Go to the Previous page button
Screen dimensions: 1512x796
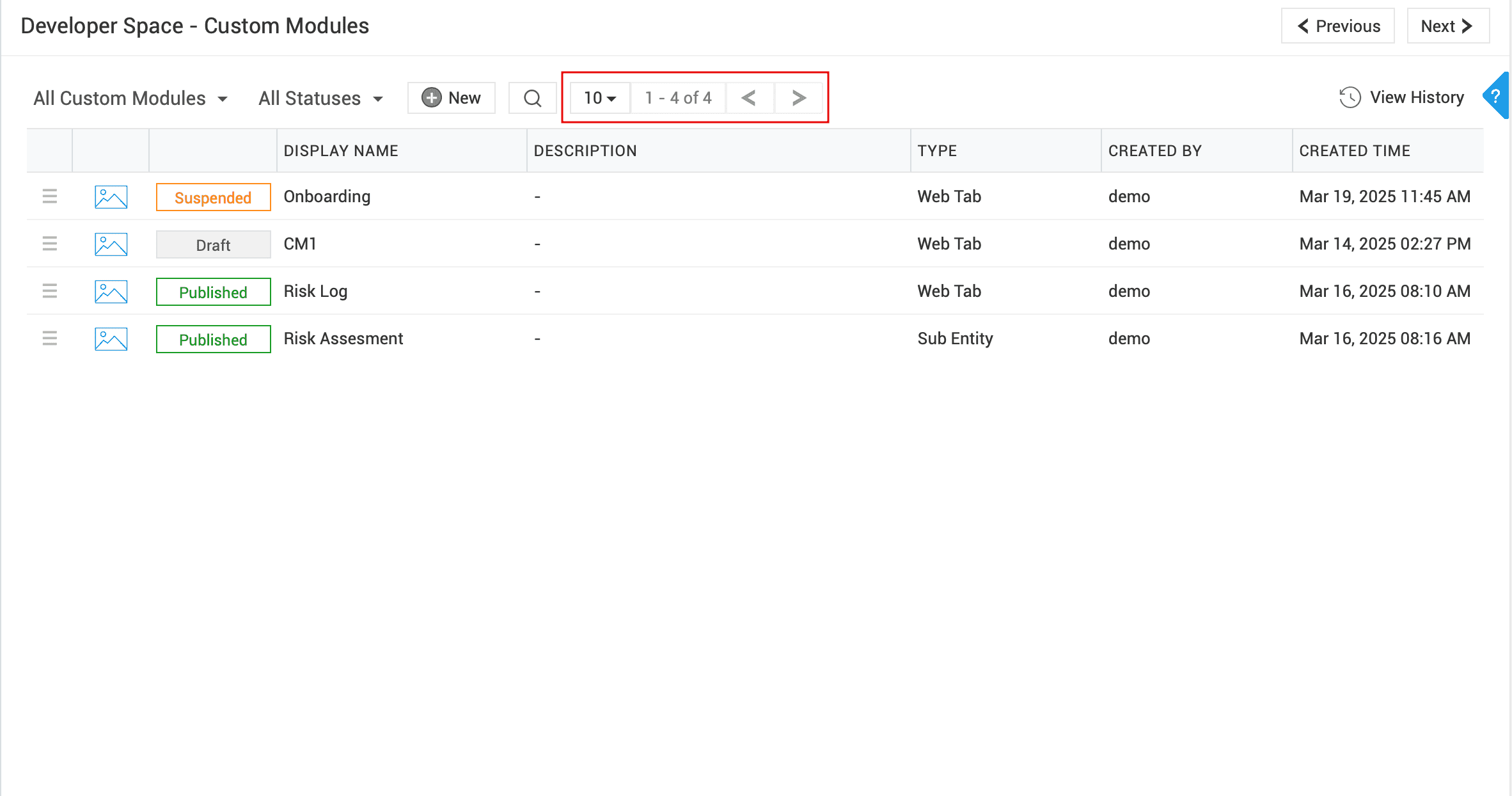pos(1337,26)
